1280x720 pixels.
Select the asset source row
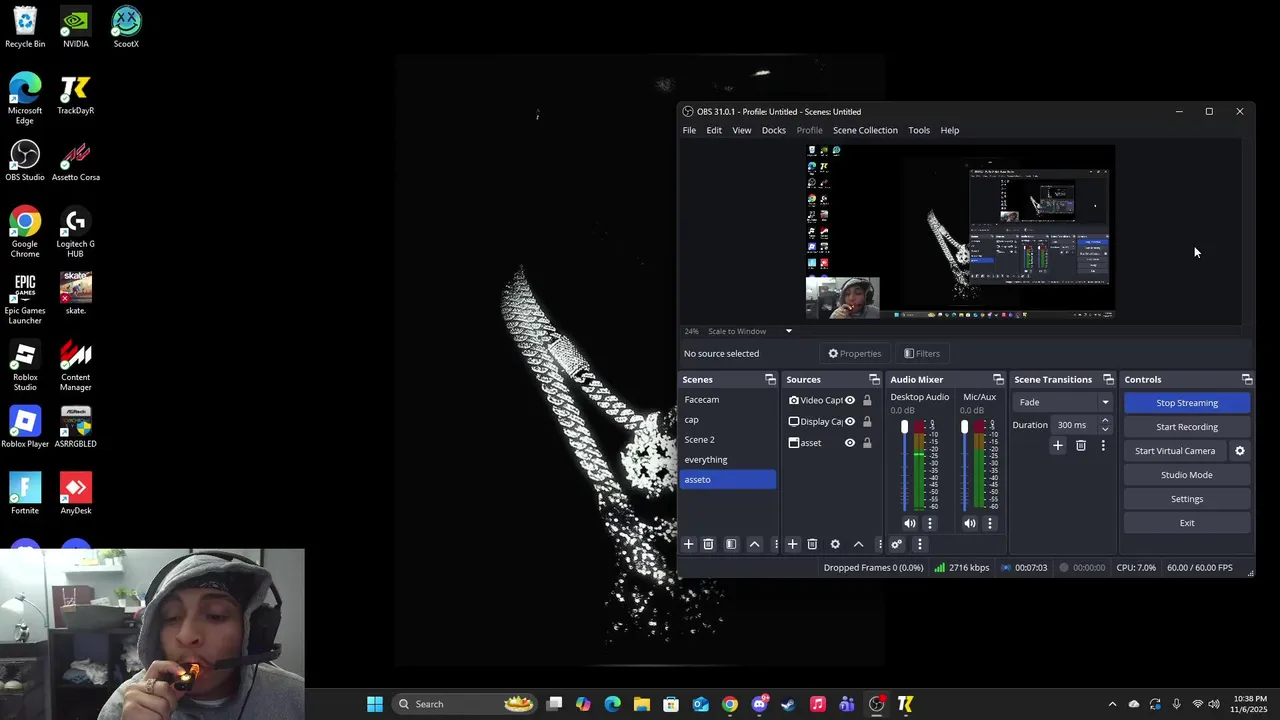830,443
